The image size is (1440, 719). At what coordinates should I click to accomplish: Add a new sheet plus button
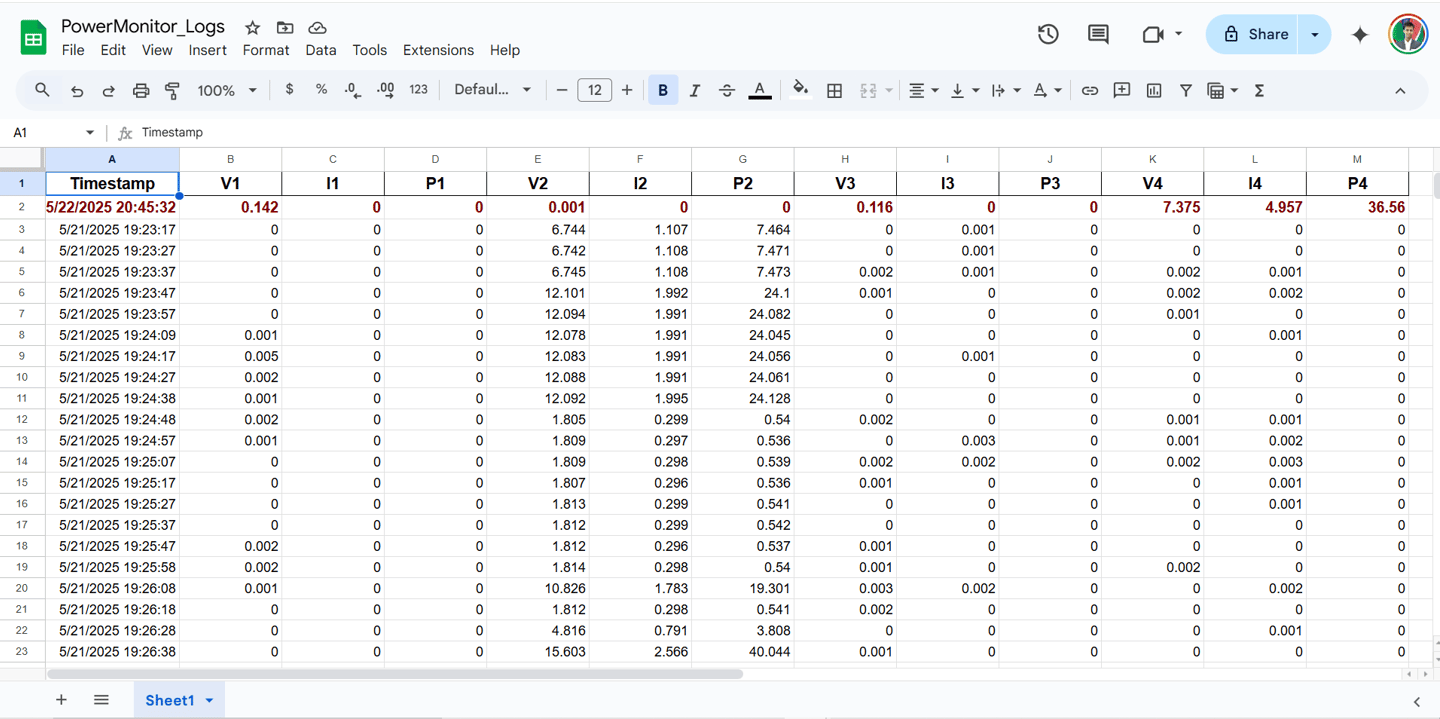click(61, 700)
